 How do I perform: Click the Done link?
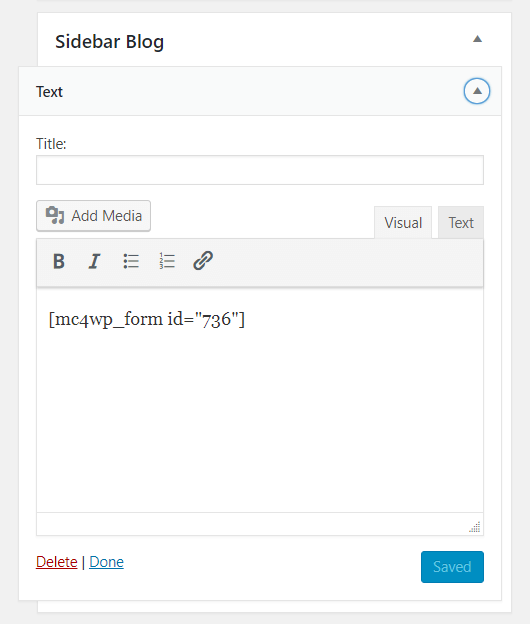tap(106, 562)
